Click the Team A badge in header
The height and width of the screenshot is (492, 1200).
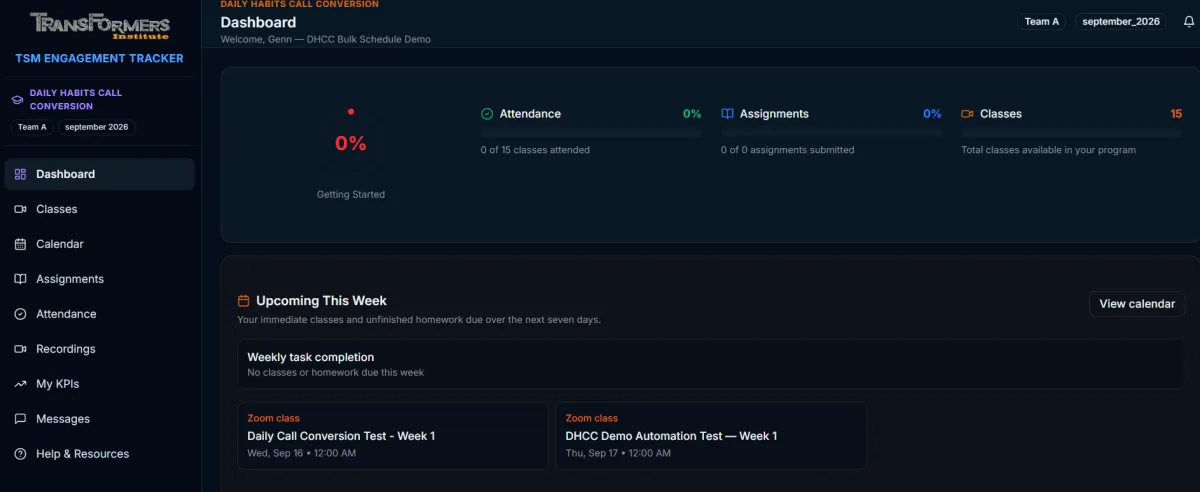coord(1042,21)
